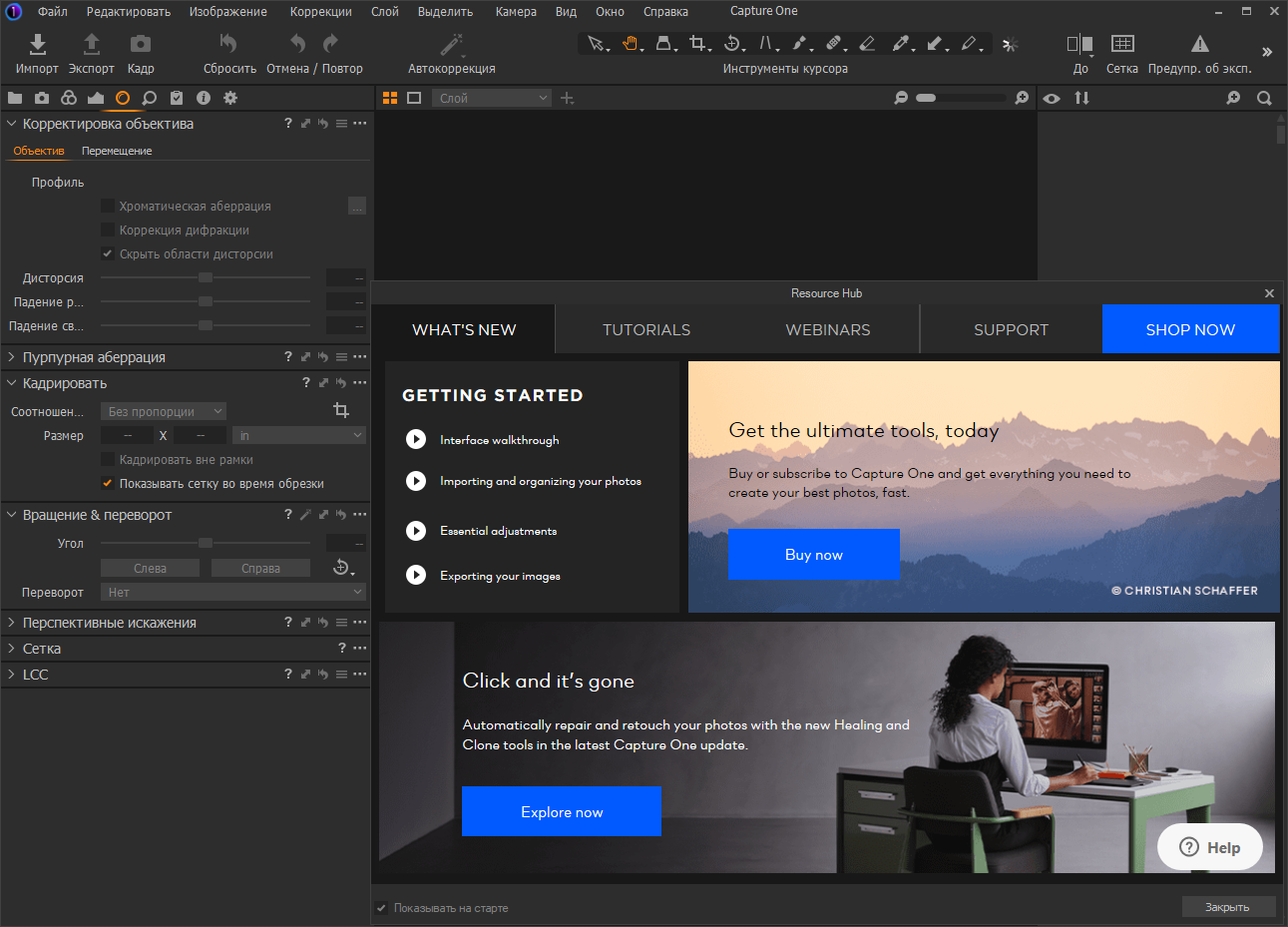Click the До before/after view icon
Viewport: 1288px width, 927px height.
click(x=1079, y=44)
